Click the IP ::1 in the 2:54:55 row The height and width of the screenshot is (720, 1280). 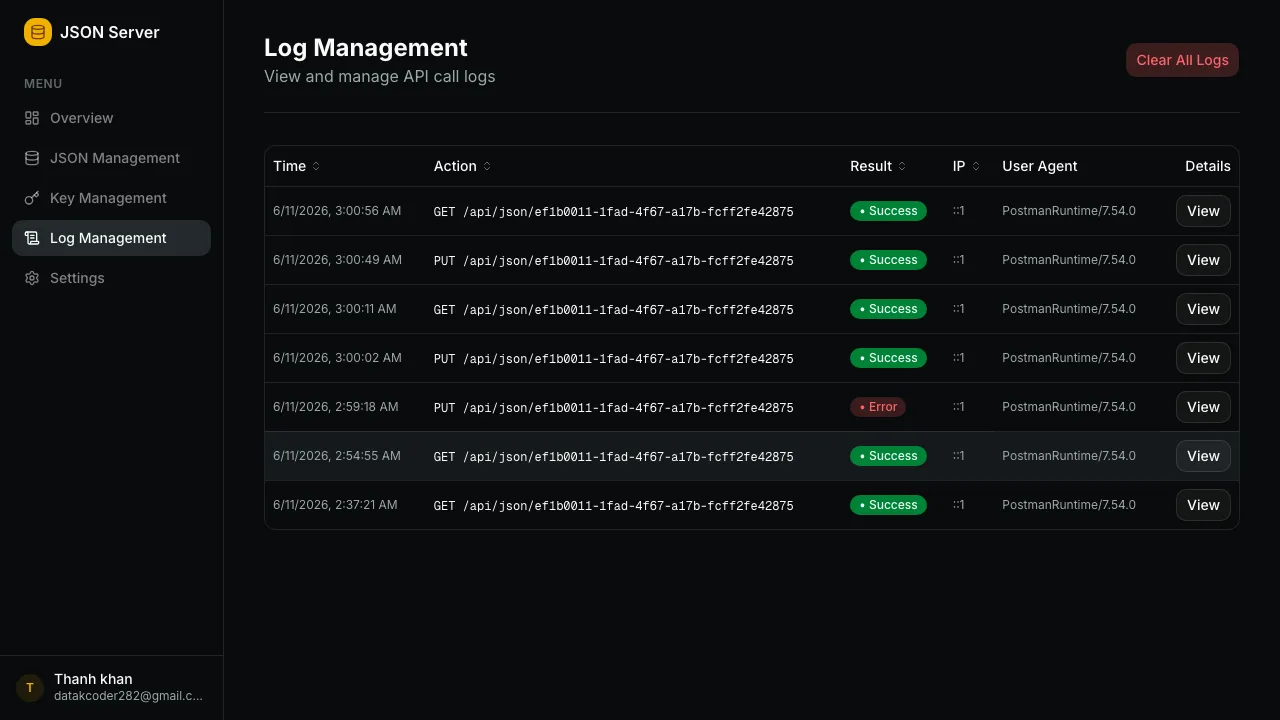click(x=958, y=456)
